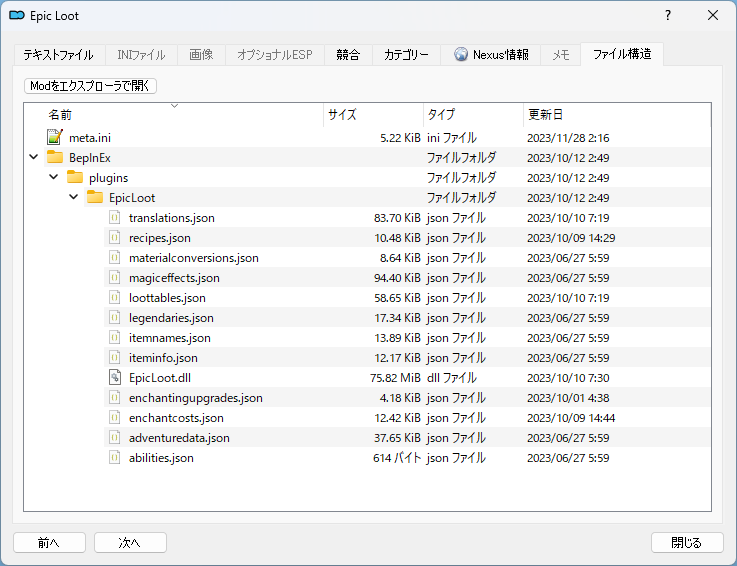Click the EpicLoot.dll file icon
Screen dimensions: 737x566
(x=115, y=377)
